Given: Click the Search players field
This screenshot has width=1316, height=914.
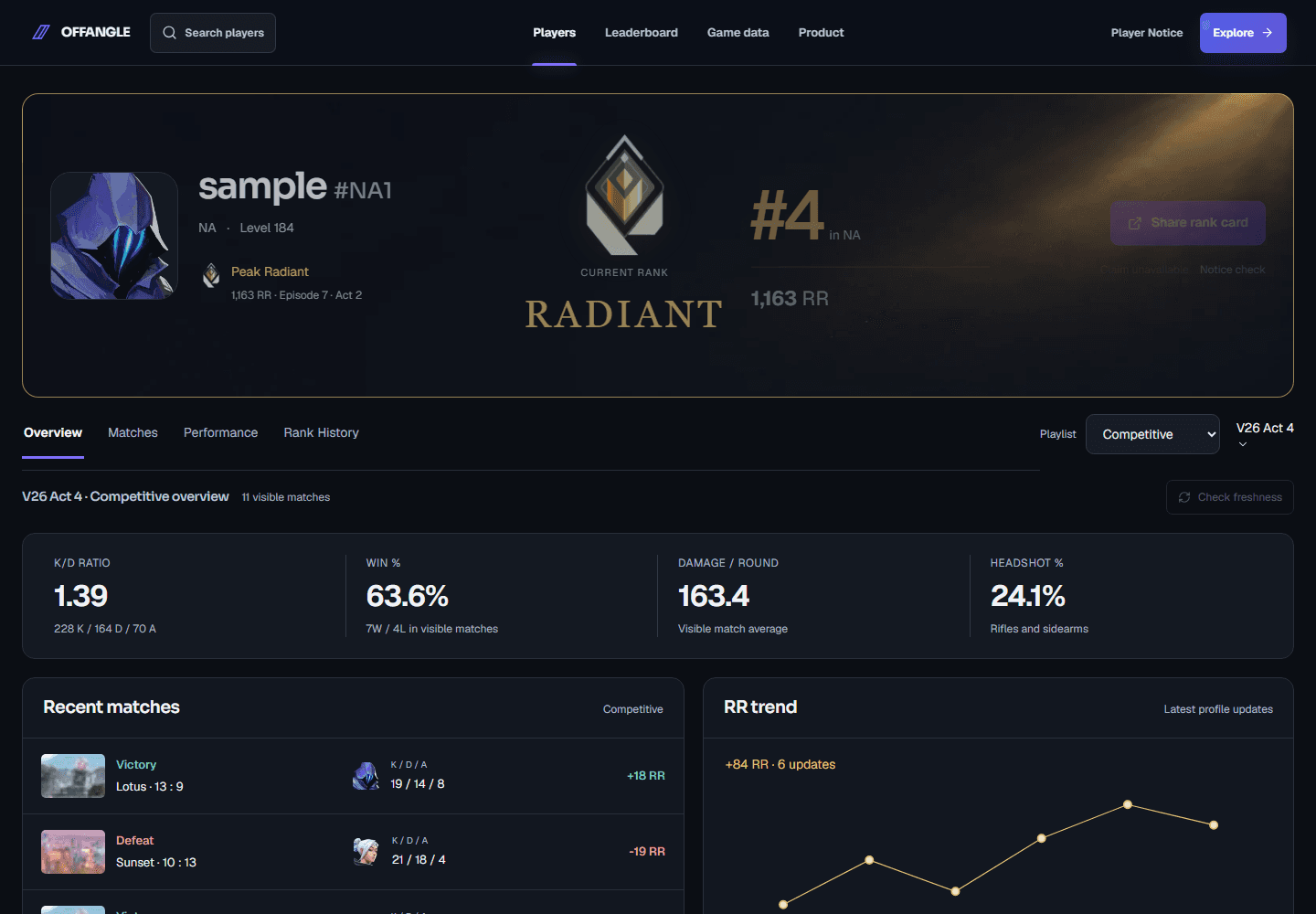Looking at the screenshot, I should click(213, 33).
